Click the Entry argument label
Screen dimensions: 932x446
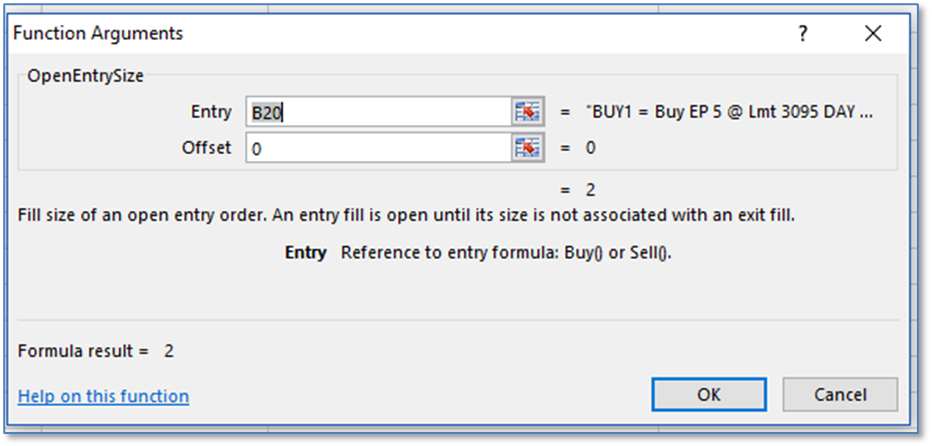[x=210, y=112]
